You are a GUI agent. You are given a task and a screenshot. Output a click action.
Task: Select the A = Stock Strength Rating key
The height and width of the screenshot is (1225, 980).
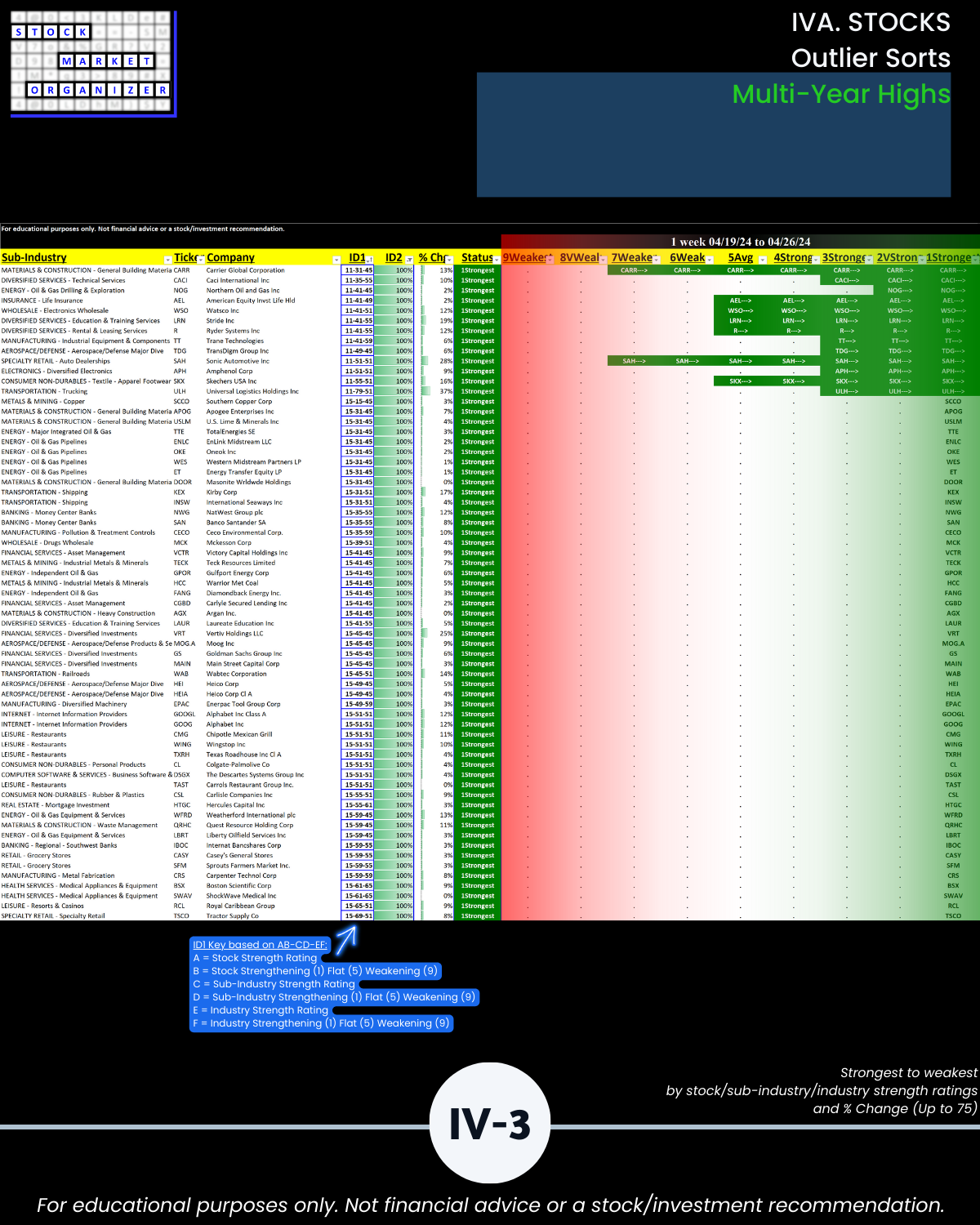pyautogui.click(x=256, y=958)
